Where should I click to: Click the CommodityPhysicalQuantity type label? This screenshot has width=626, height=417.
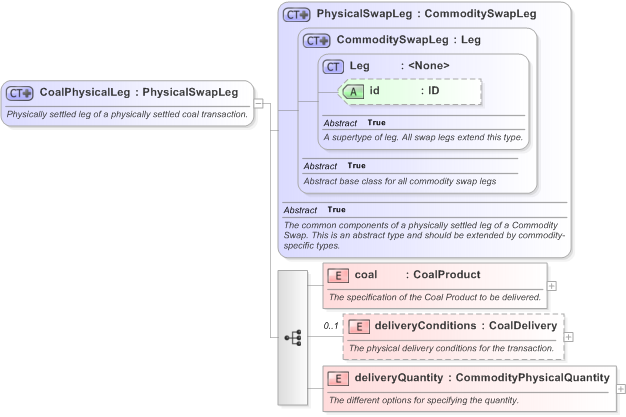click(533, 377)
